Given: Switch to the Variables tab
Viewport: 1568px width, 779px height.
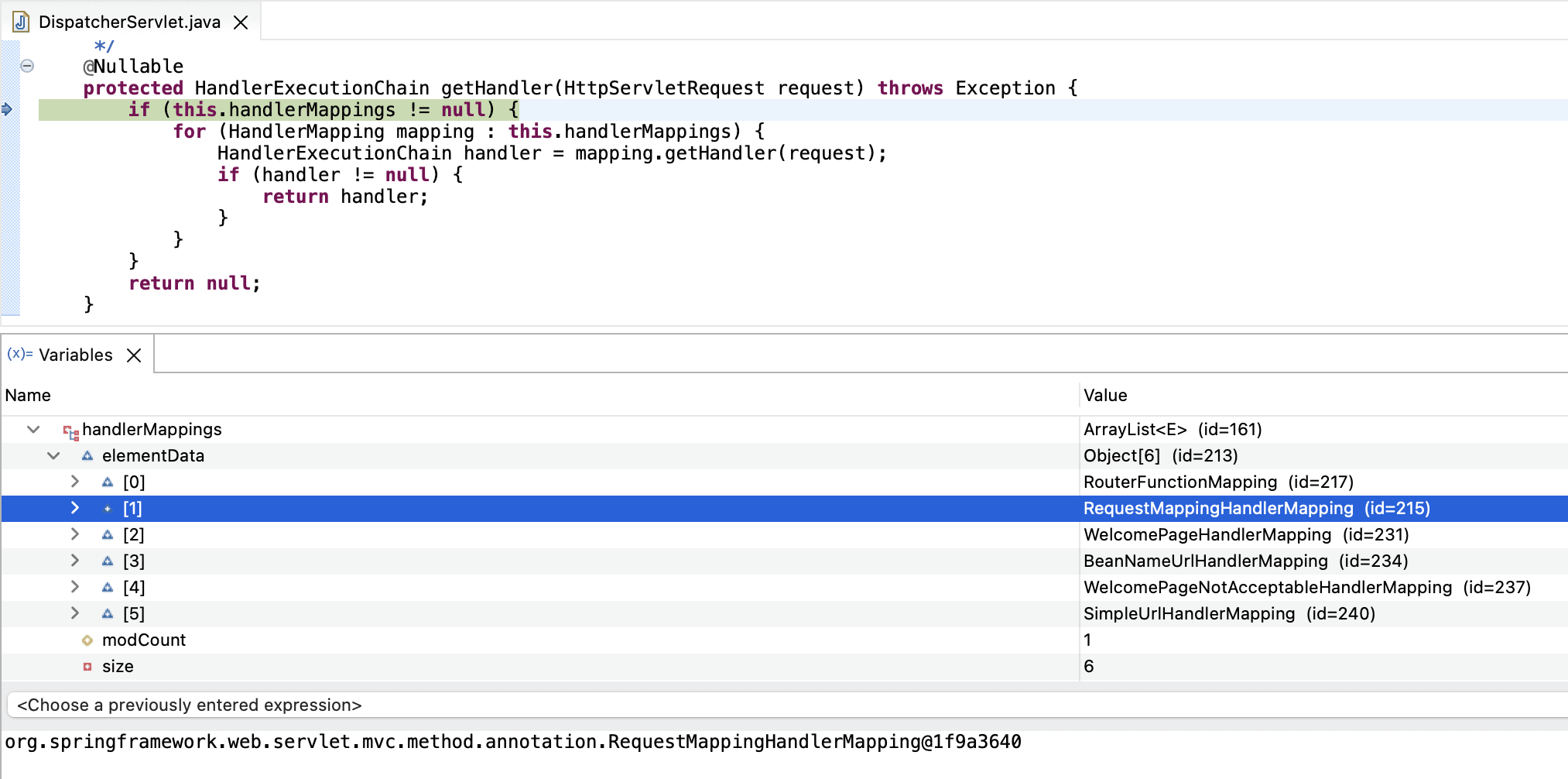Looking at the screenshot, I should click(75, 355).
